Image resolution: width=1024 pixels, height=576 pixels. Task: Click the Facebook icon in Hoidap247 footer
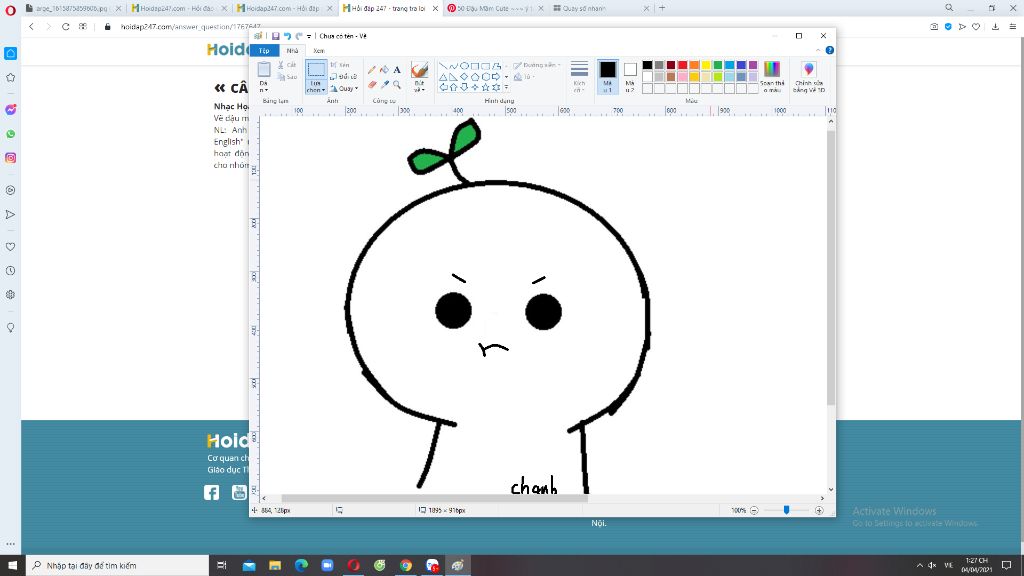[212, 492]
